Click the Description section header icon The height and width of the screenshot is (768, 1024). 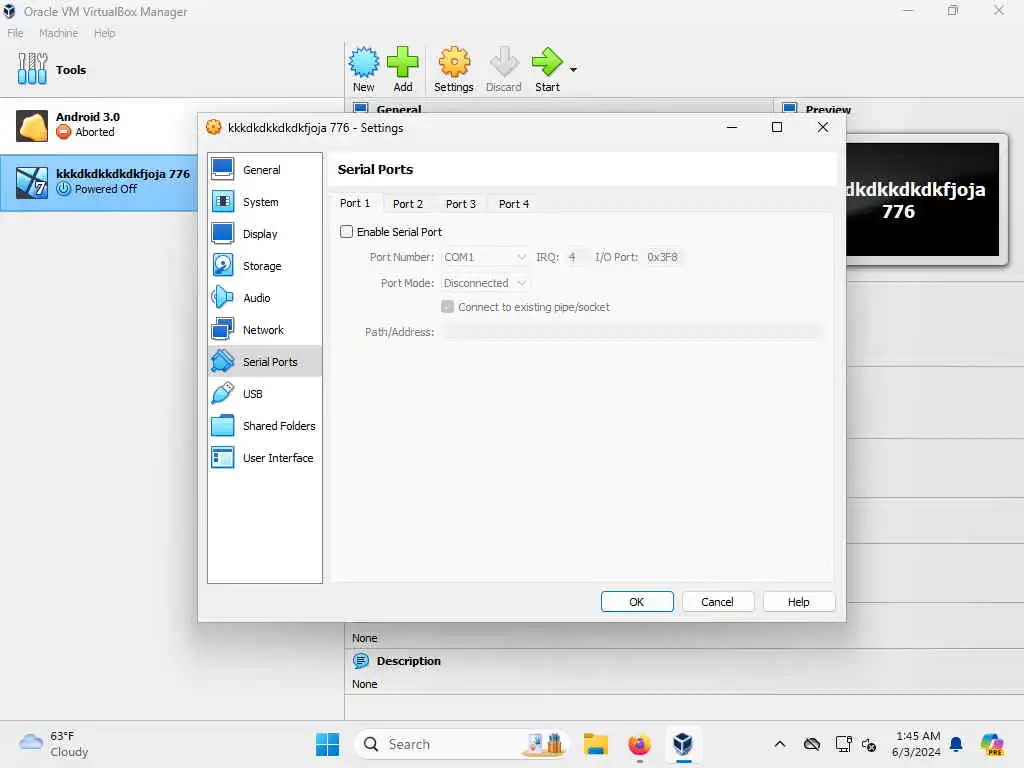click(x=360, y=661)
